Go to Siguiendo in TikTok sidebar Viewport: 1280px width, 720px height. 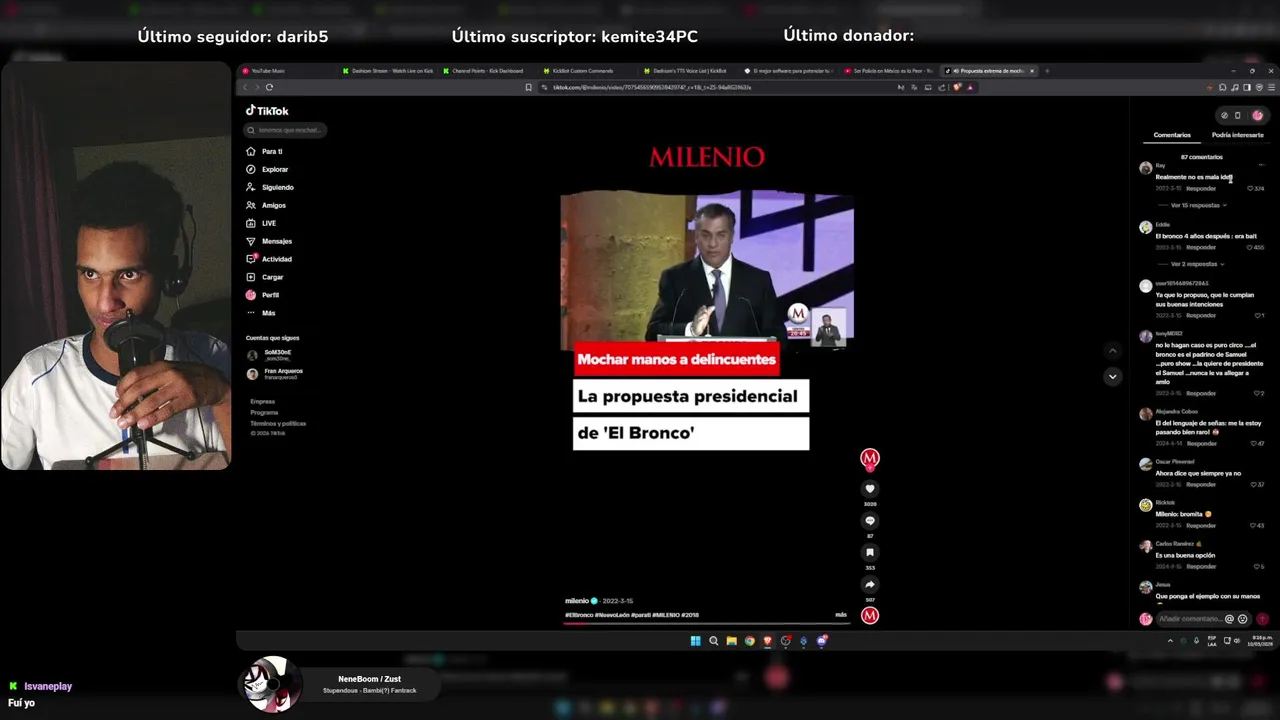pyautogui.click(x=270, y=187)
